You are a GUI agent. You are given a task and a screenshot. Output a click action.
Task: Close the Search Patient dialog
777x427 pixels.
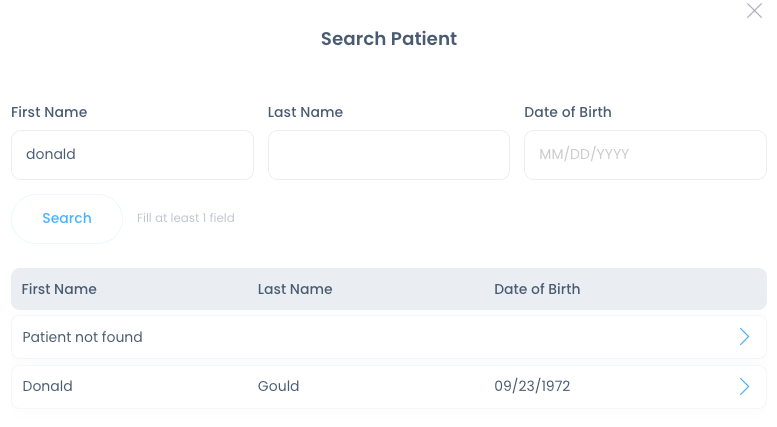click(x=754, y=10)
